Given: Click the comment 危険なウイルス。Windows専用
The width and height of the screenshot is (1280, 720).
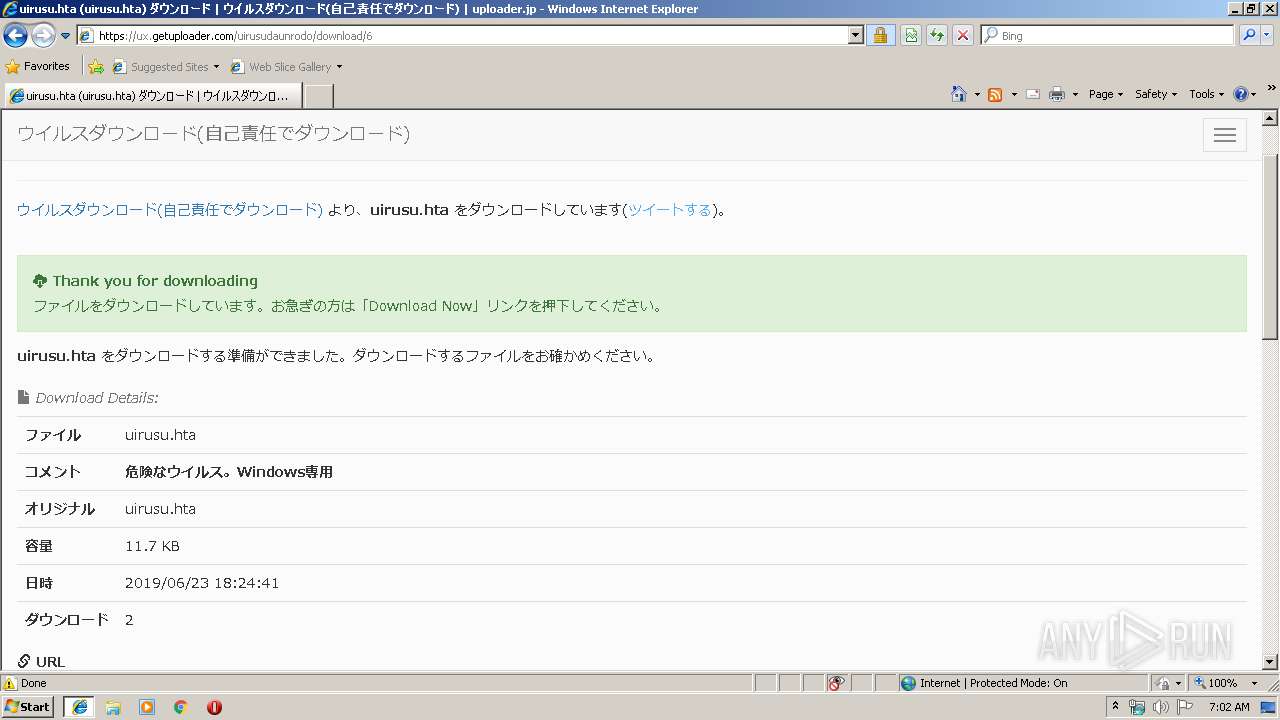Looking at the screenshot, I should point(229,472).
